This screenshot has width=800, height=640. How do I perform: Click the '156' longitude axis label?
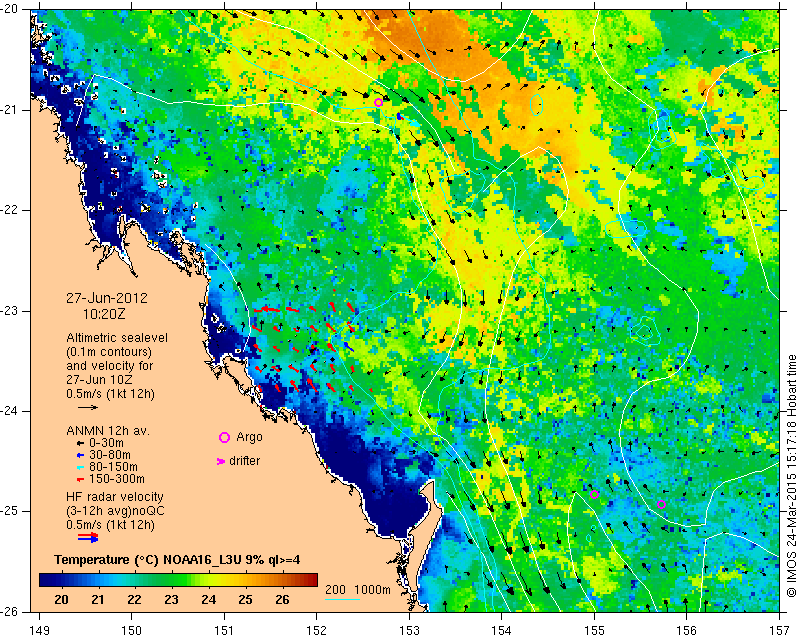tap(687, 630)
